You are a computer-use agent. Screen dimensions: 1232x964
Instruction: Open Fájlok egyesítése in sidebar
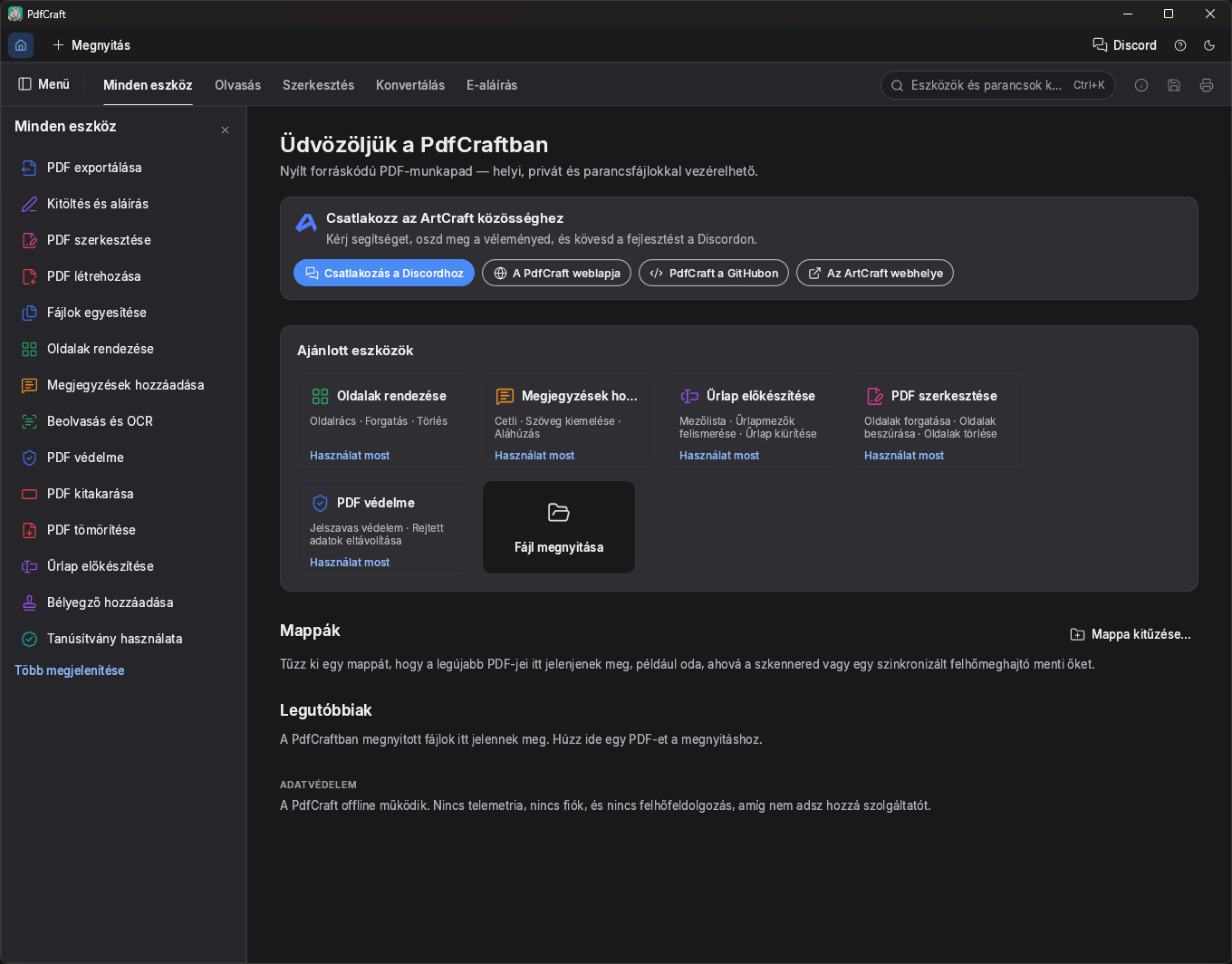pyautogui.click(x=123, y=313)
